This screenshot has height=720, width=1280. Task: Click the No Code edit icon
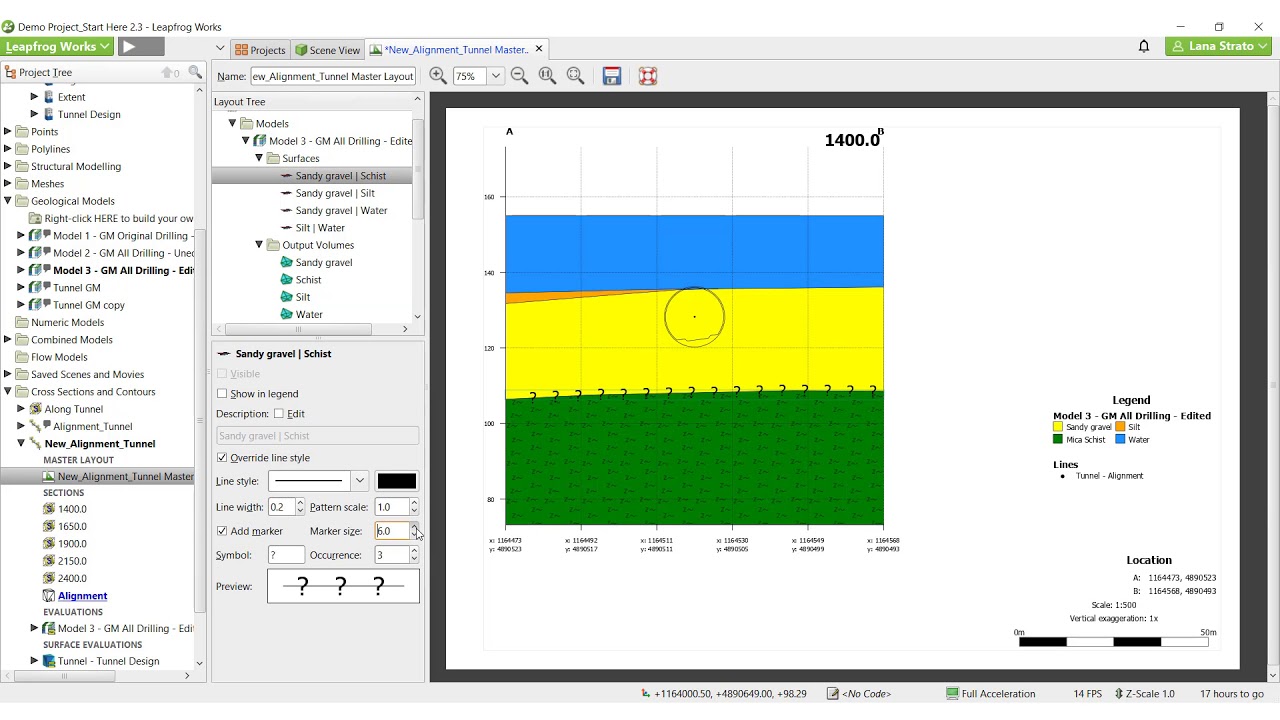(x=833, y=694)
